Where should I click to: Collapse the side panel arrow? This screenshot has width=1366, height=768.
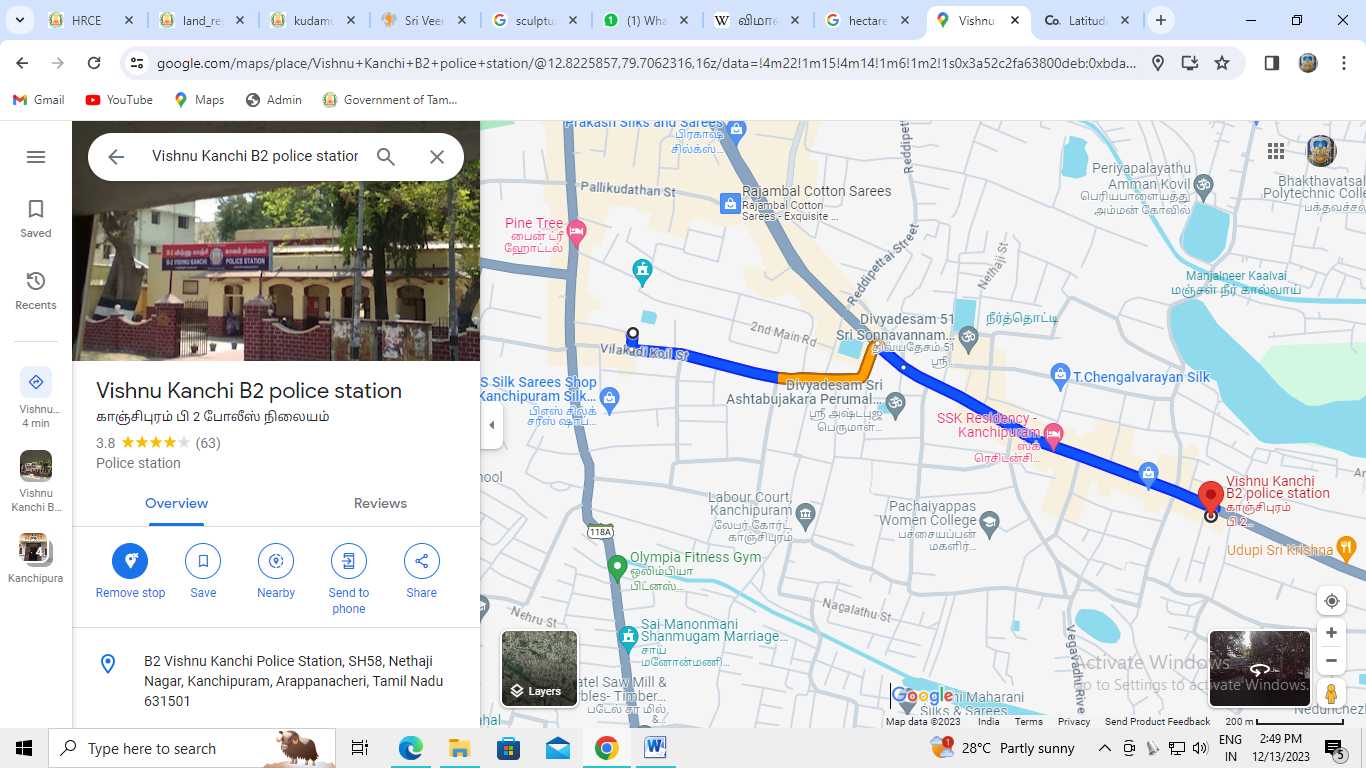pyautogui.click(x=491, y=425)
